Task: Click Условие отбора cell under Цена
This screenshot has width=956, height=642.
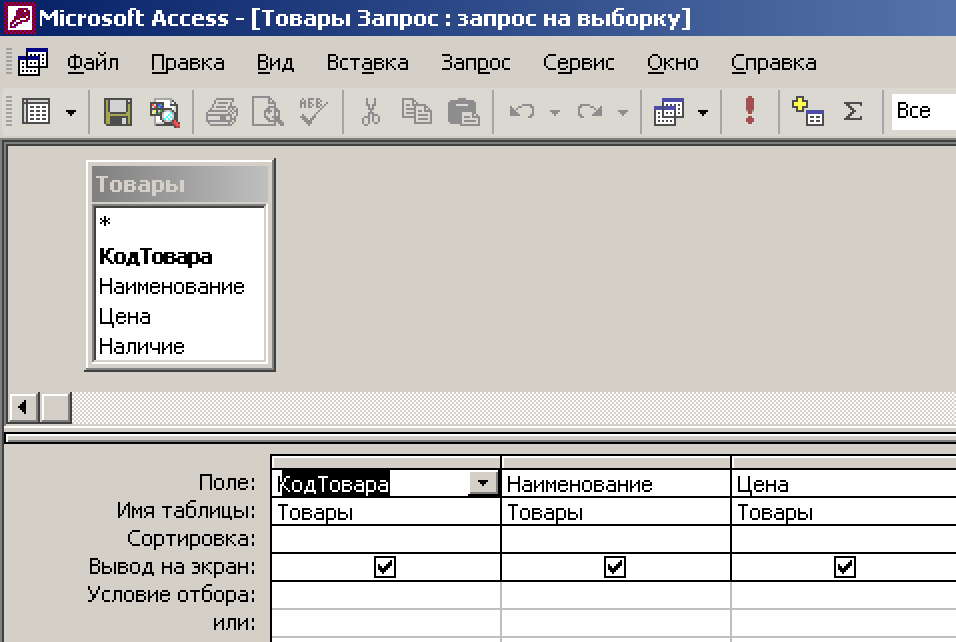Action: tap(844, 595)
